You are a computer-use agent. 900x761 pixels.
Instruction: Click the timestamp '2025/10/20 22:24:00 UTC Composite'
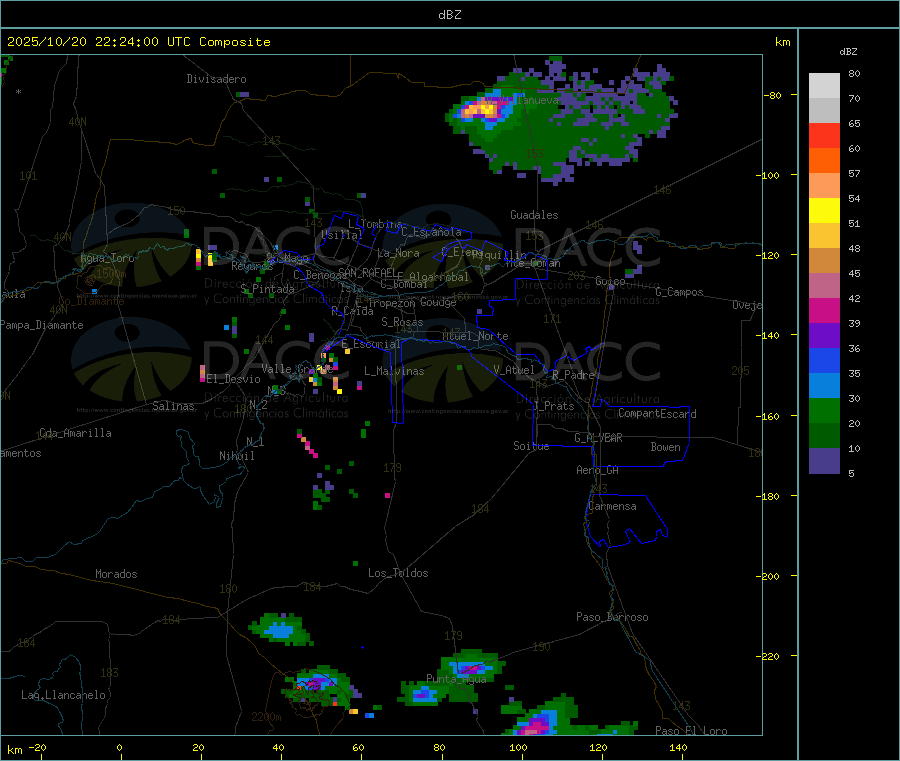(138, 42)
